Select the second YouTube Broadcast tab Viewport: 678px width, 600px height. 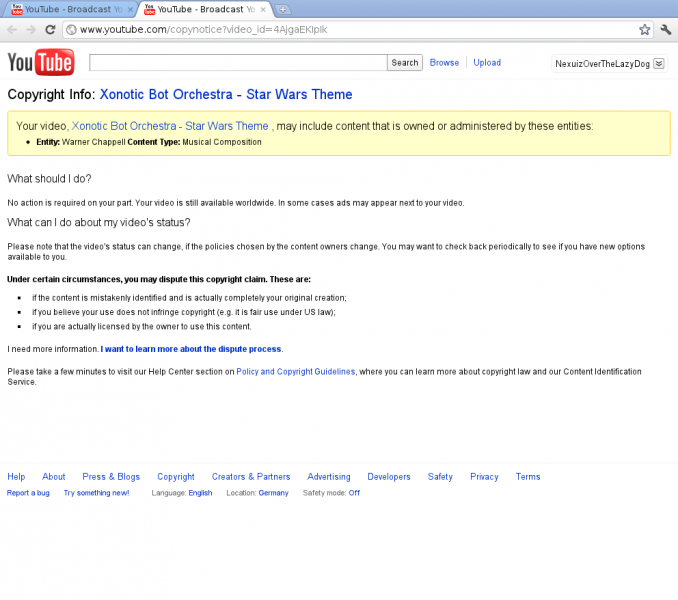(203, 10)
